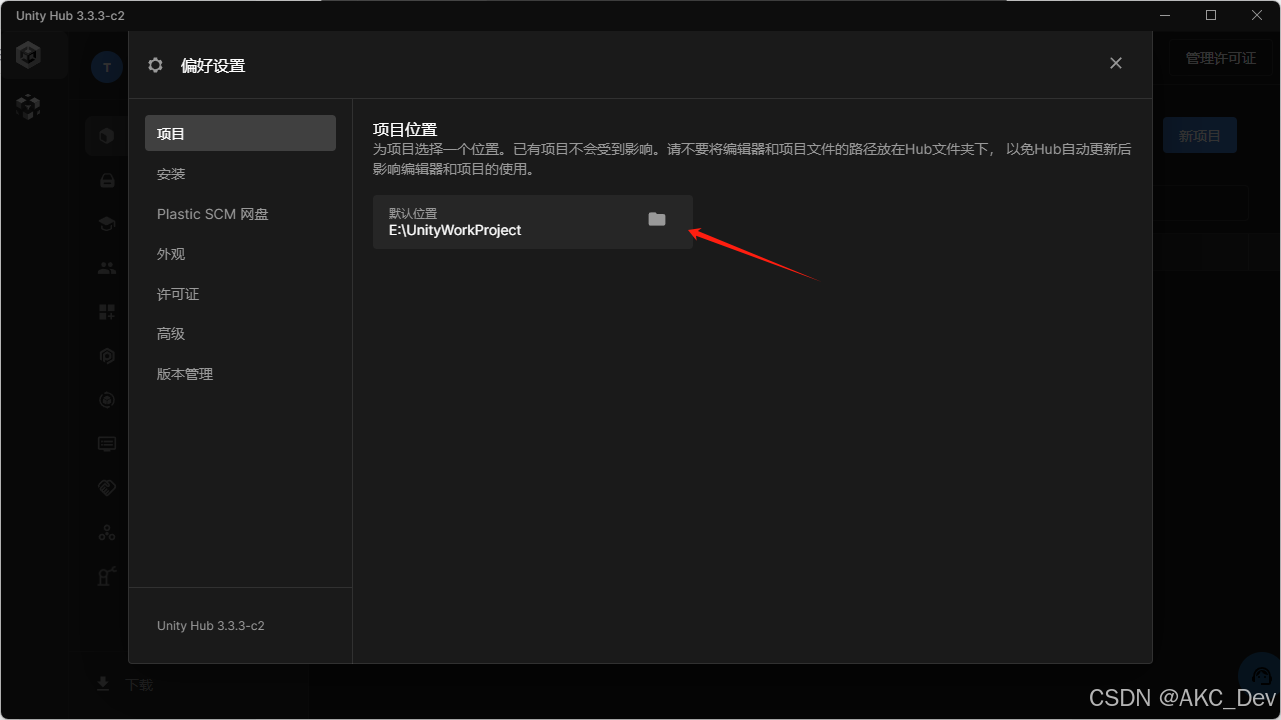Select the 版本管理 version management tab
Image resolution: width=1281 pixels, height=720 pixels.
(x=240, y=374)
